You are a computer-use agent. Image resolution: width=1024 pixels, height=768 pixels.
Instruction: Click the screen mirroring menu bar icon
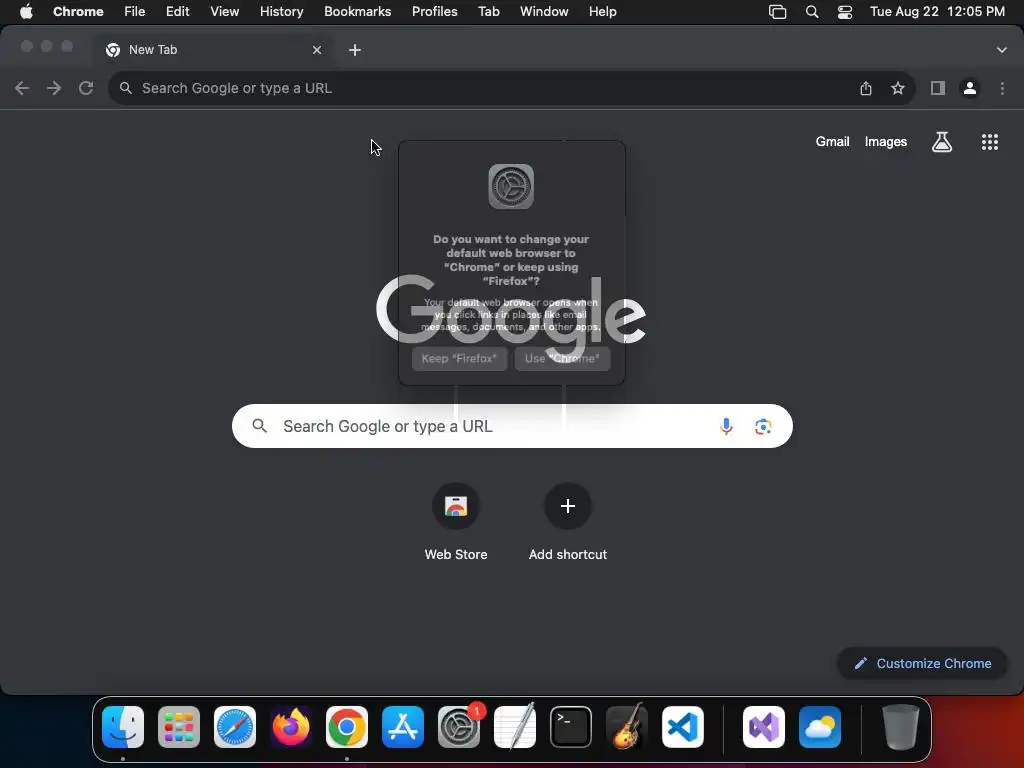pyautogui.click(x=777, y=12)
